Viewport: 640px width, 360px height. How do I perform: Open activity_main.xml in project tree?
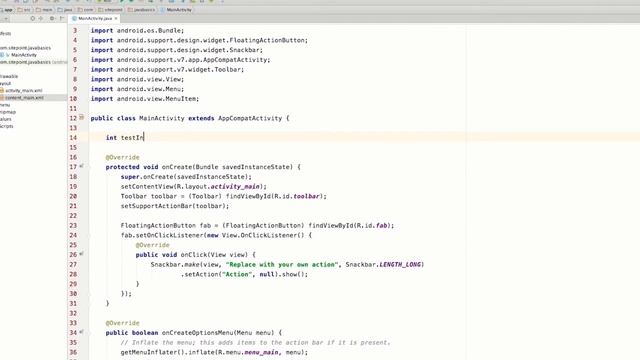tap(24, 91)
